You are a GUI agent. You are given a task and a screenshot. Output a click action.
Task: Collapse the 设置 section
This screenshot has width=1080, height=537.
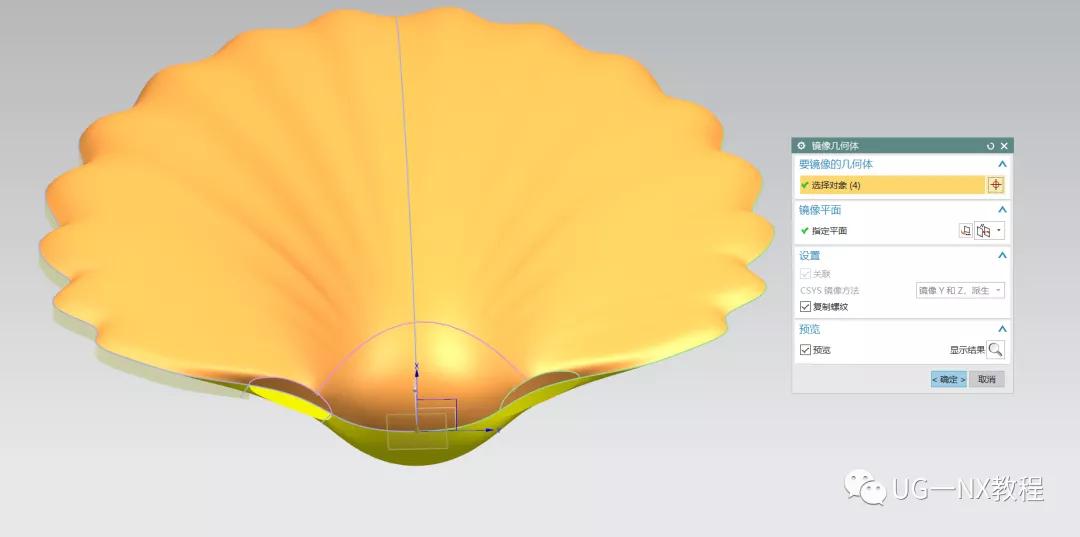tap(1002, 255)
